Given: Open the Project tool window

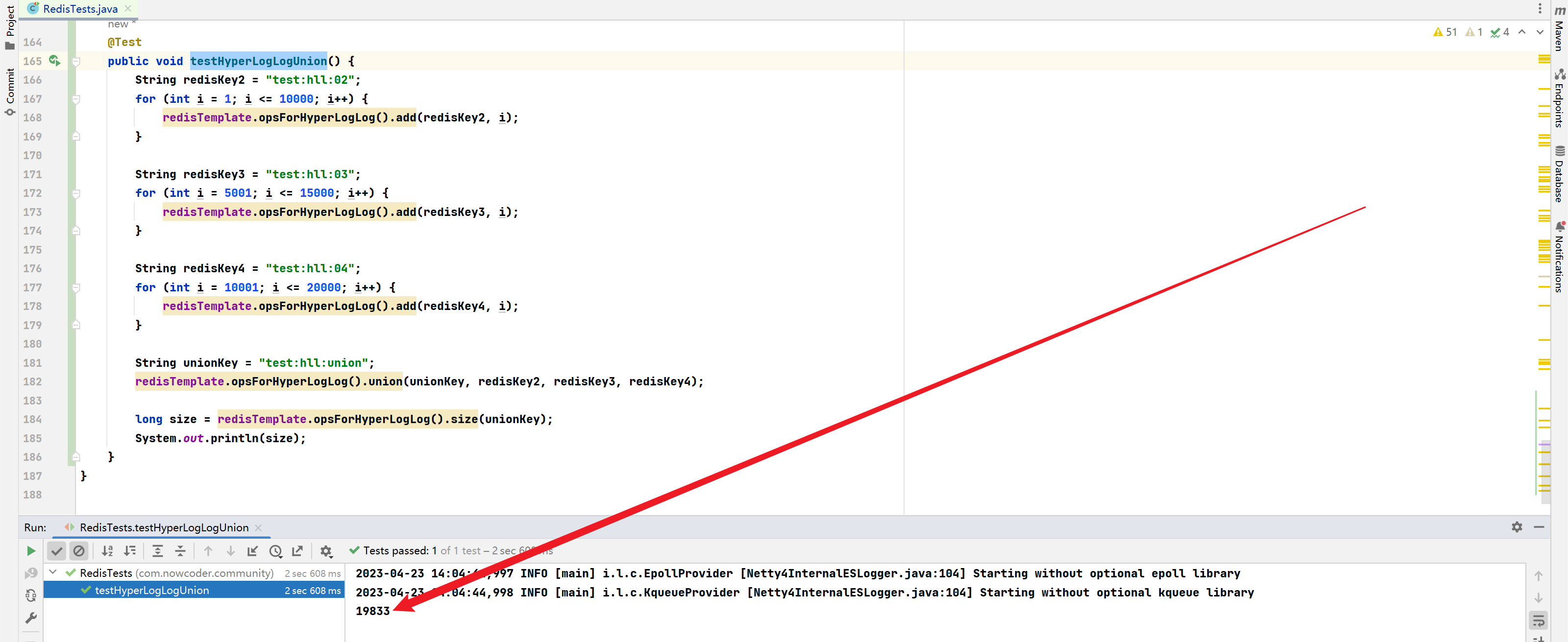Looking at the screenshot, I should tap(10, 27).
